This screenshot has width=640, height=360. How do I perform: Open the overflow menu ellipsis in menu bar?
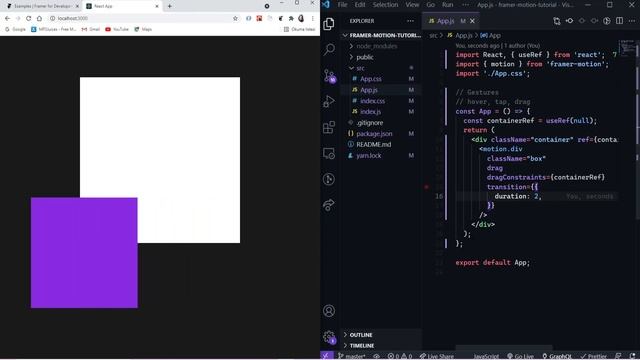[x=466, y=5]
